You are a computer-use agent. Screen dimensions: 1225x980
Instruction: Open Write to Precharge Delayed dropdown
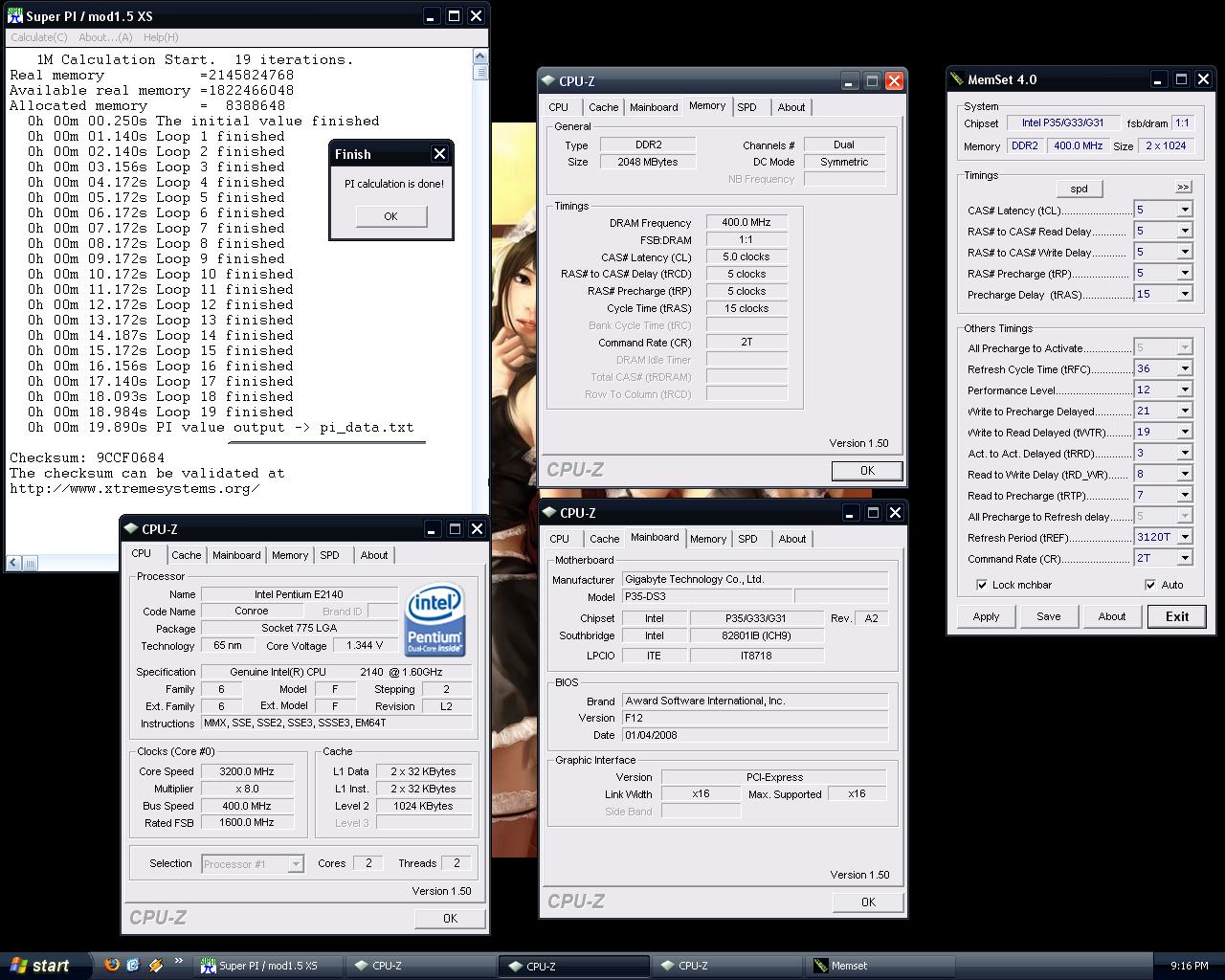(1185, 411)
